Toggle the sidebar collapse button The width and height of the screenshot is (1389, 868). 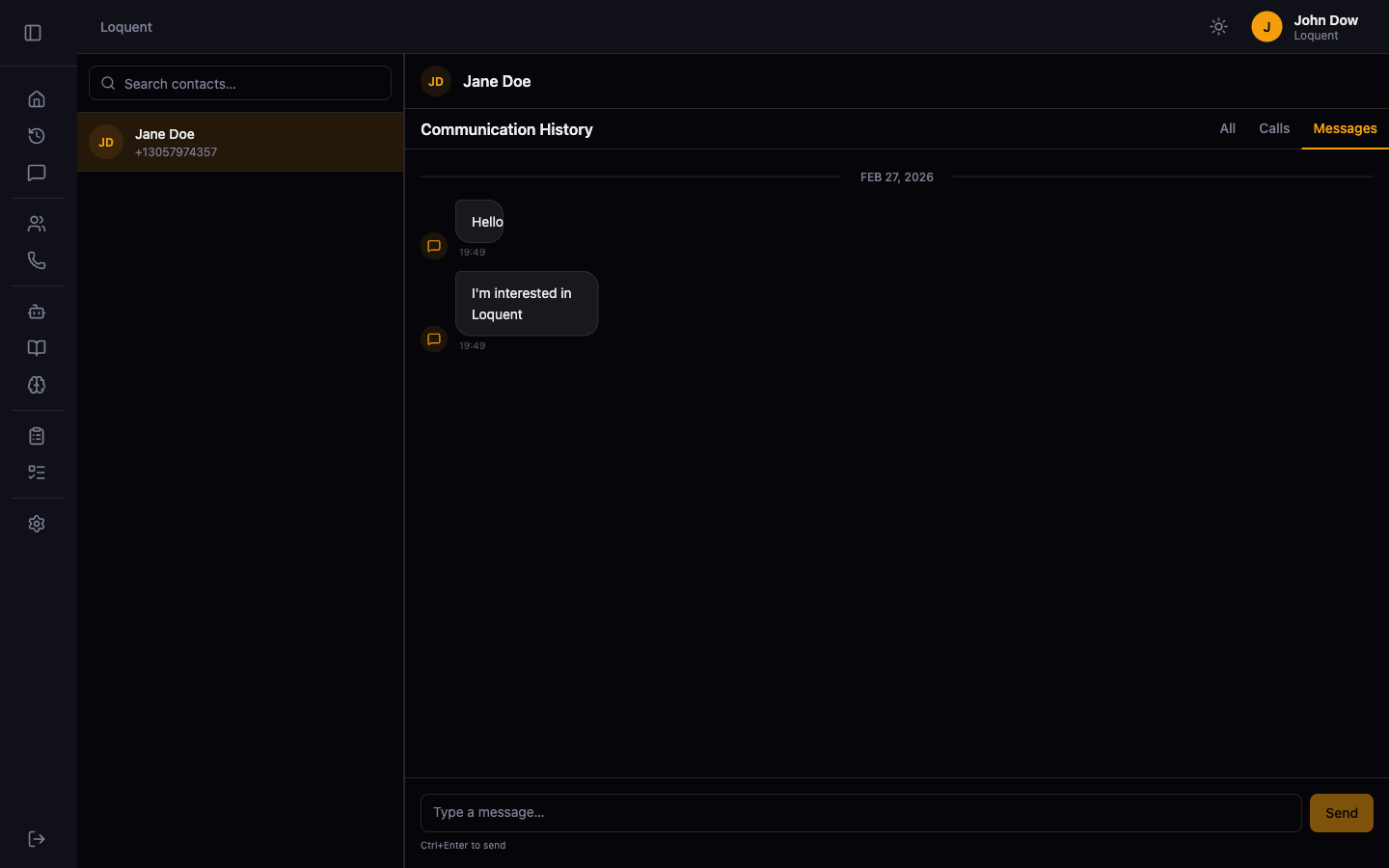[32, 32]
